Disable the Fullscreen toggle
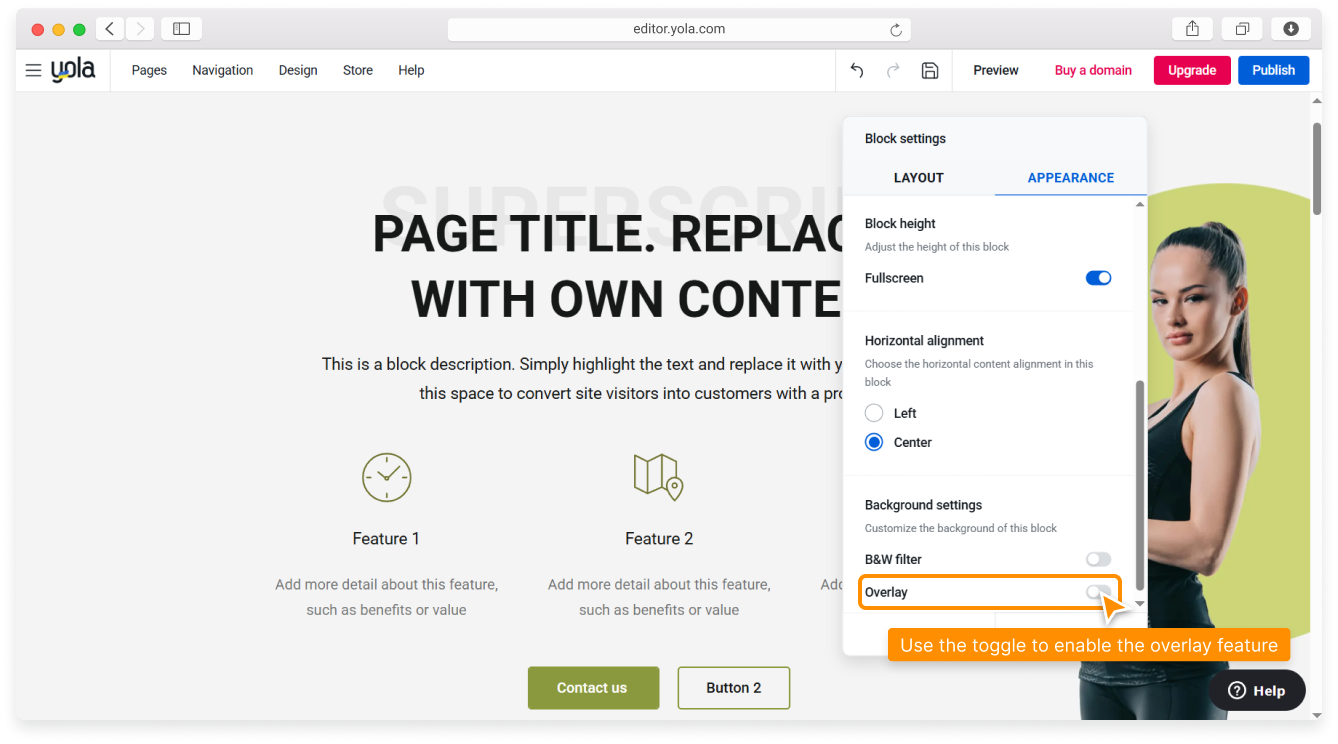Image resolution: width=1338 pixels, height=744 pixels. (1098, 278)
